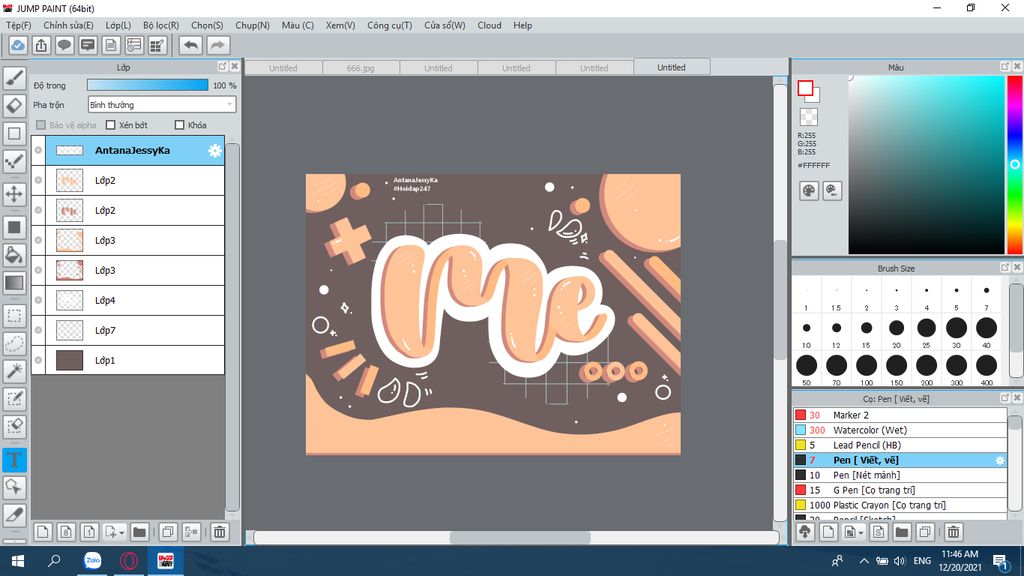
Task: Open the Cửa sổ(W) menu
Action: 444,25
